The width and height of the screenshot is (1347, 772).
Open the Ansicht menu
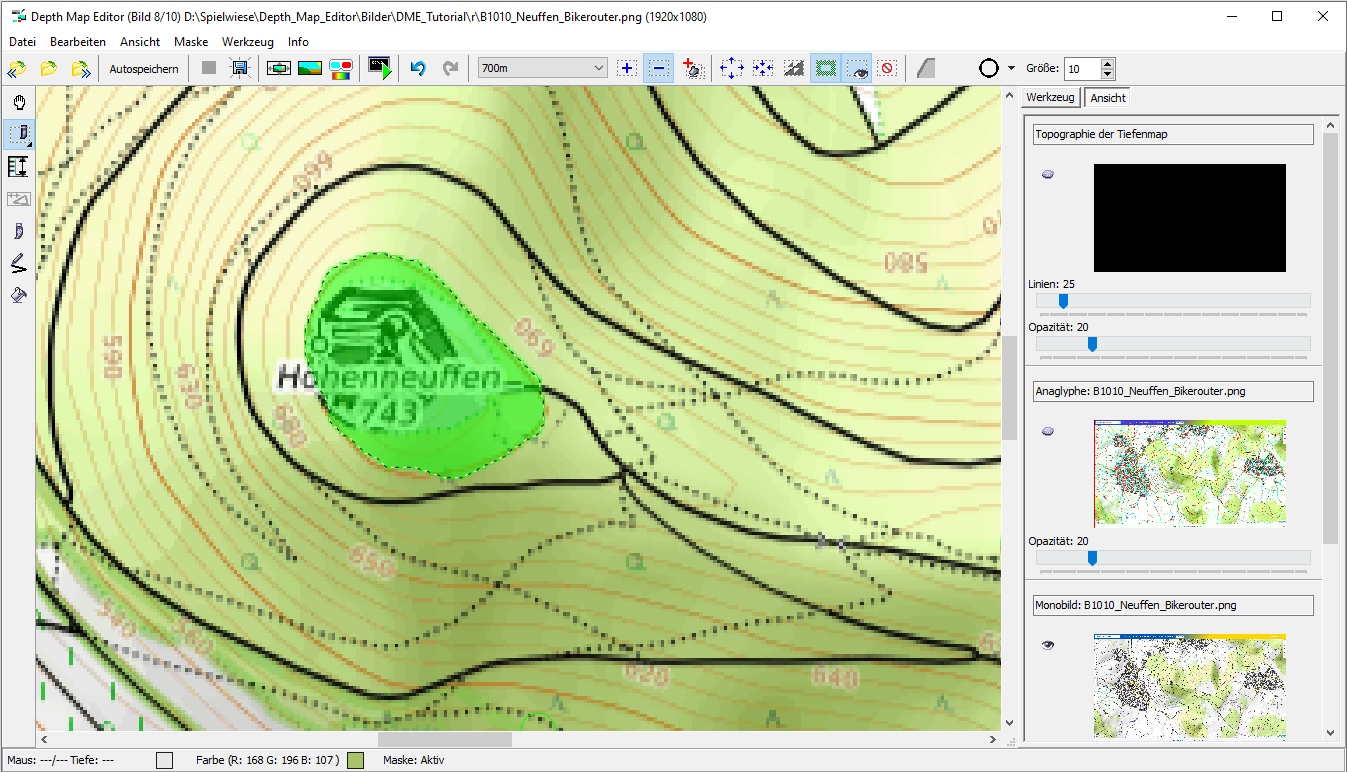pyautogui.click(x=140, y=42)
